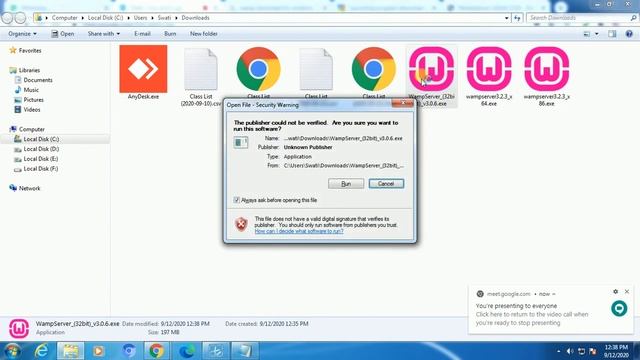The height and width of the screenshot is (360, 640).
Task: Click the magnifier icon in search box
Action: pyautogui.click(x=633, y=18)
